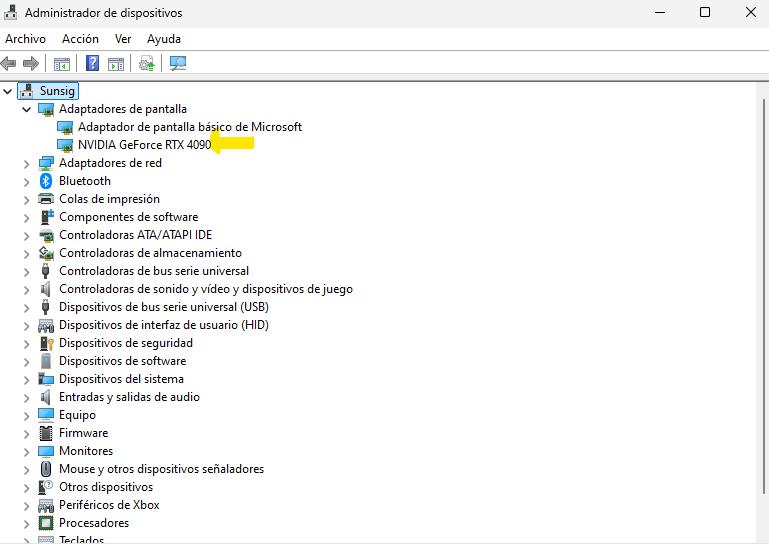Click the Componentes de software icon

click(x=46, y=217)
